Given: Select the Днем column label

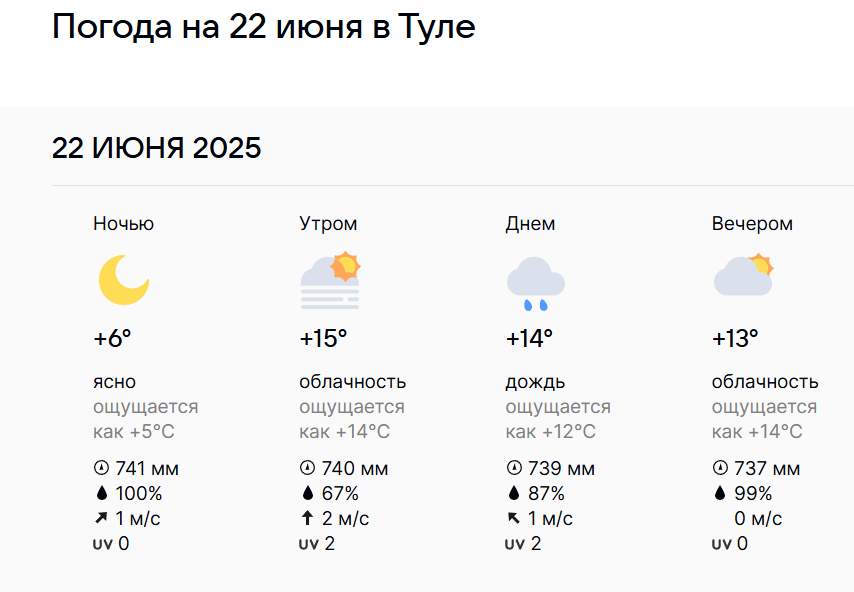Looking at the screenshot, I should pyautogui.click(x=530, y=224).
